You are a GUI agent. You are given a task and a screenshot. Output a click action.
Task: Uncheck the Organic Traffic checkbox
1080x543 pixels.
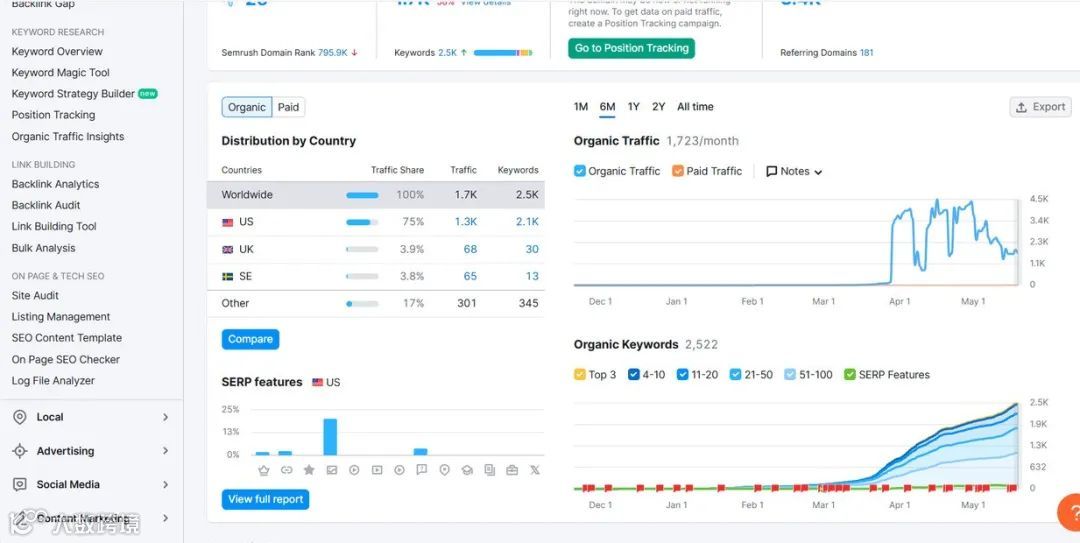coord(580,171)
